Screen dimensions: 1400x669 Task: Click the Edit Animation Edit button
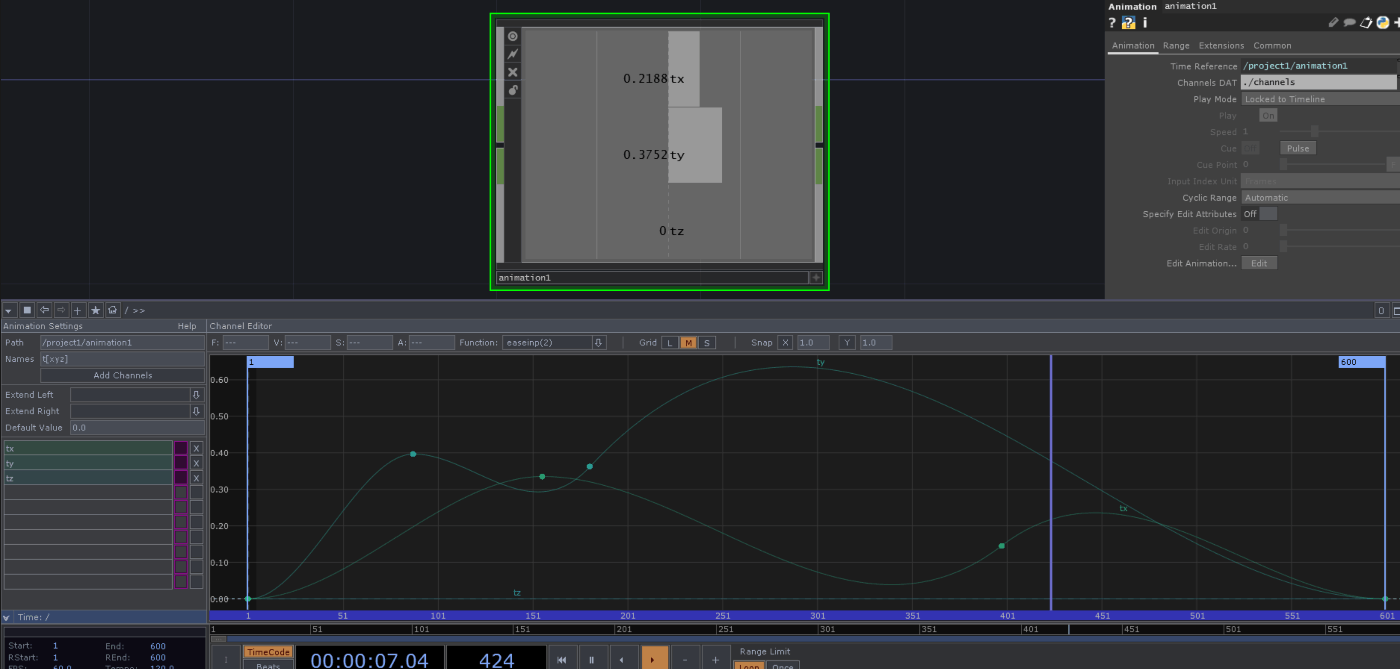[x=1259, y=263]
